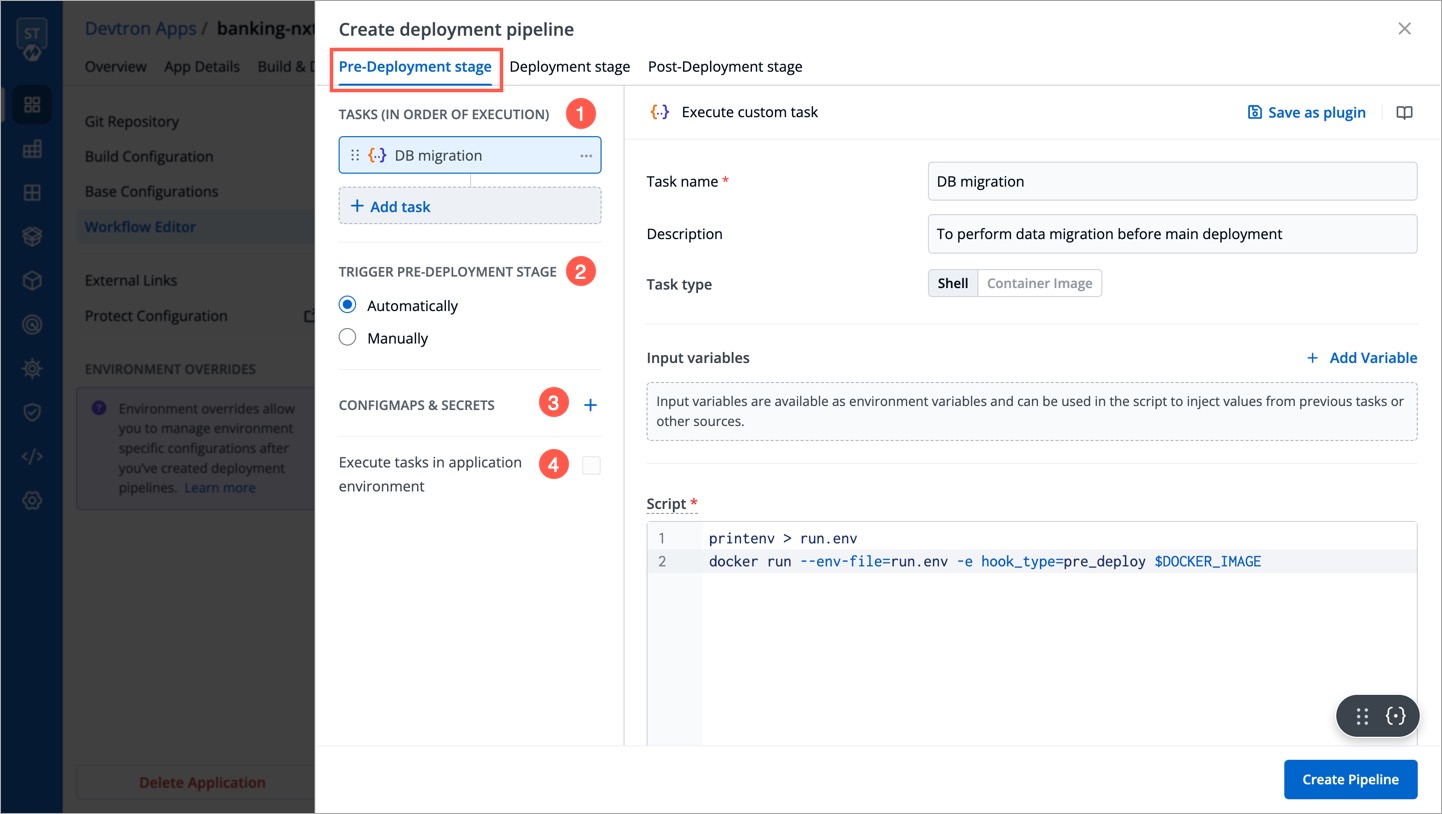The width and height of the screenshot is (1442, 814).
Task: Open the documentation book icon
Action: point(1404,113)
